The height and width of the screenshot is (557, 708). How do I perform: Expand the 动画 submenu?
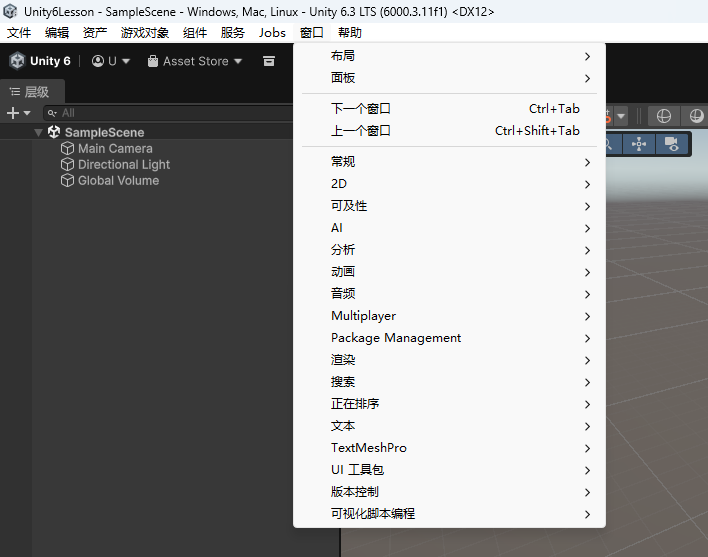[449, 272]
